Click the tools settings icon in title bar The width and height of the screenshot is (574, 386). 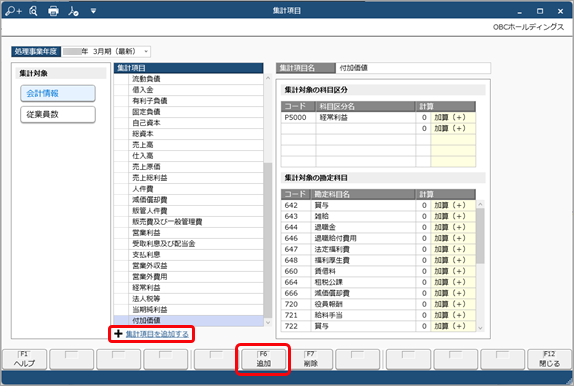click(x=73, y=11)
